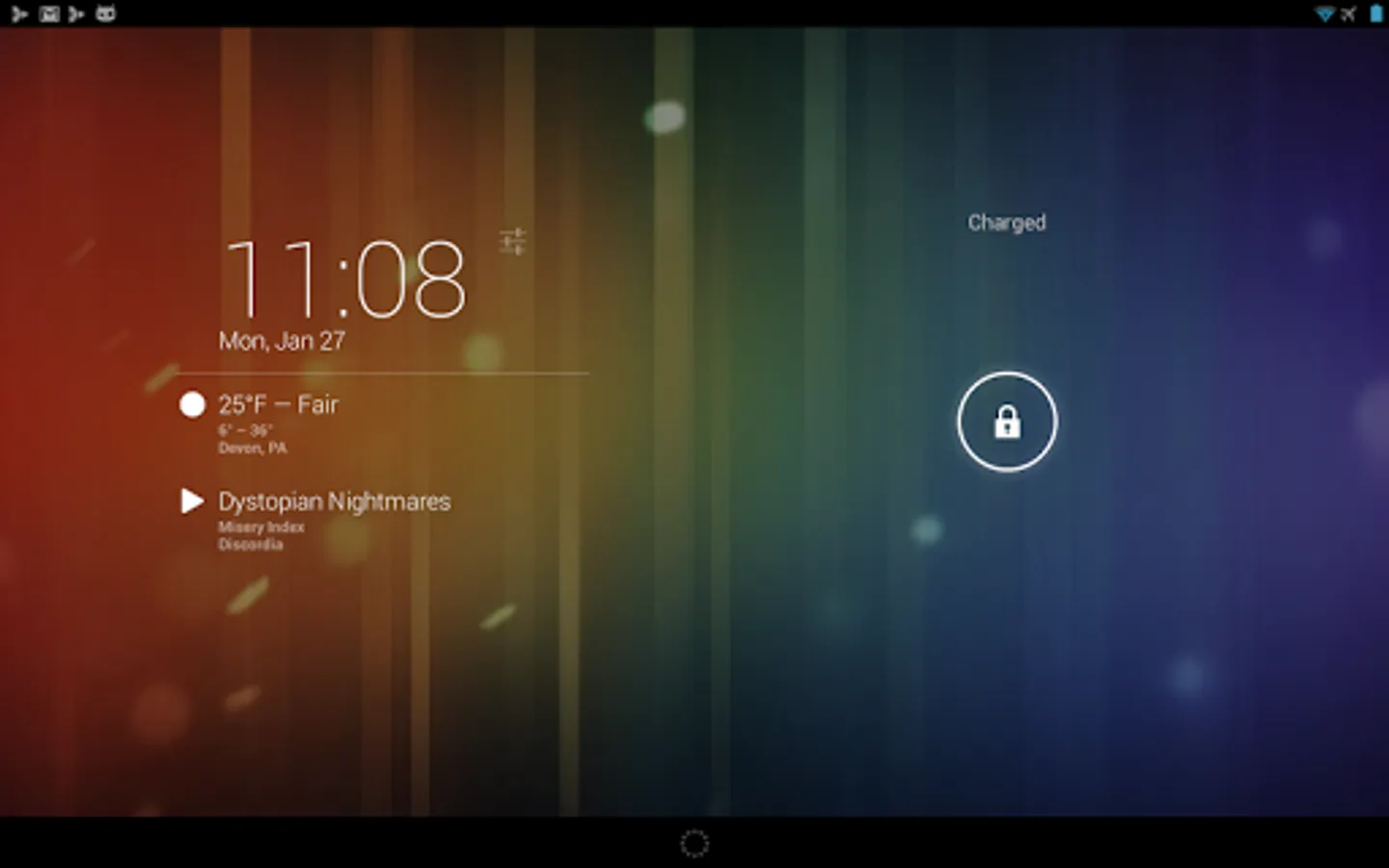The width and height of the screenshot is (1389, 868).
Task: Tap the white weather circle icon
Action: pos(192,404)
